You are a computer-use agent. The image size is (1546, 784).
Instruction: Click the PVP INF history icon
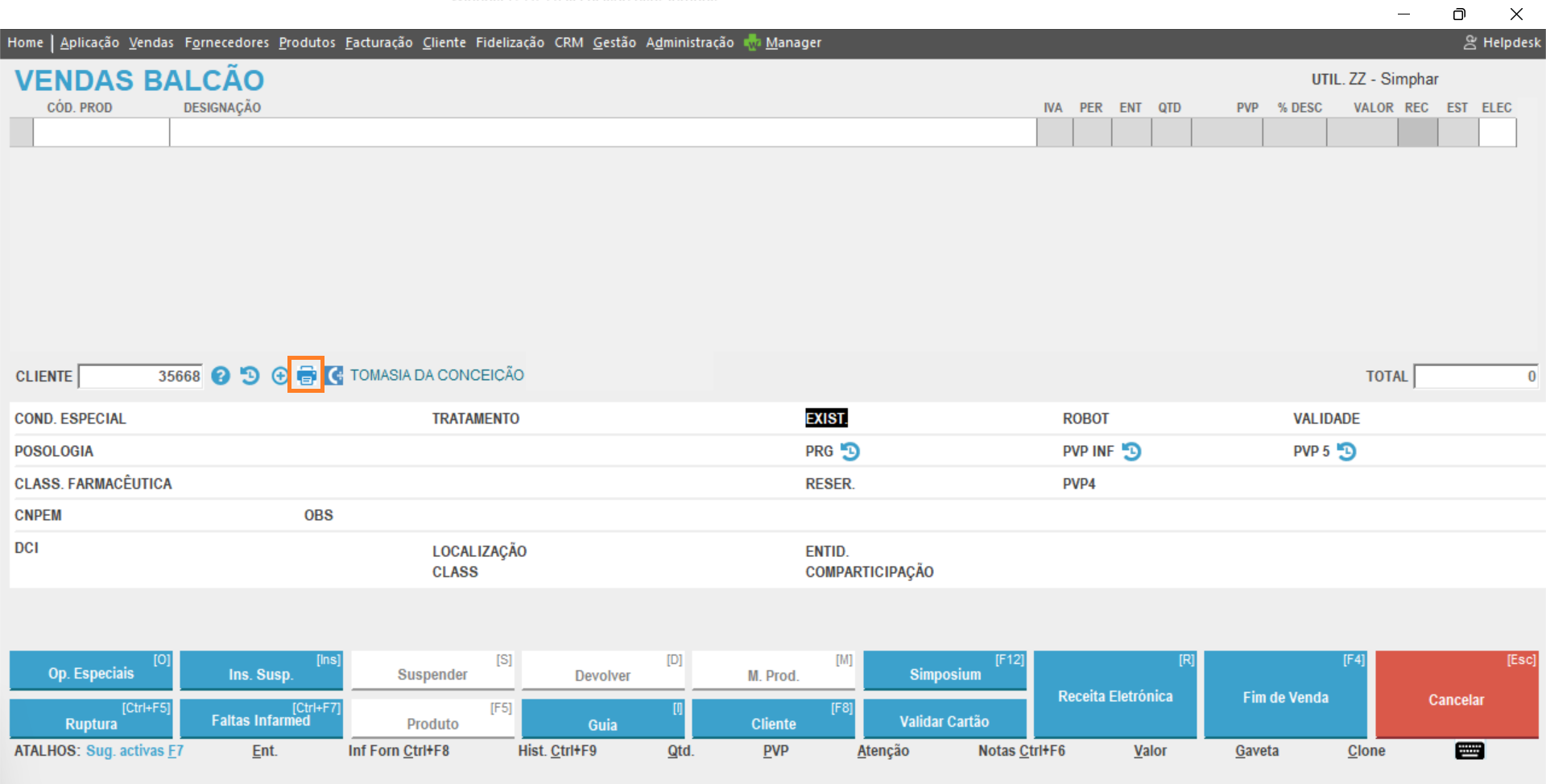coord(1131,452)
